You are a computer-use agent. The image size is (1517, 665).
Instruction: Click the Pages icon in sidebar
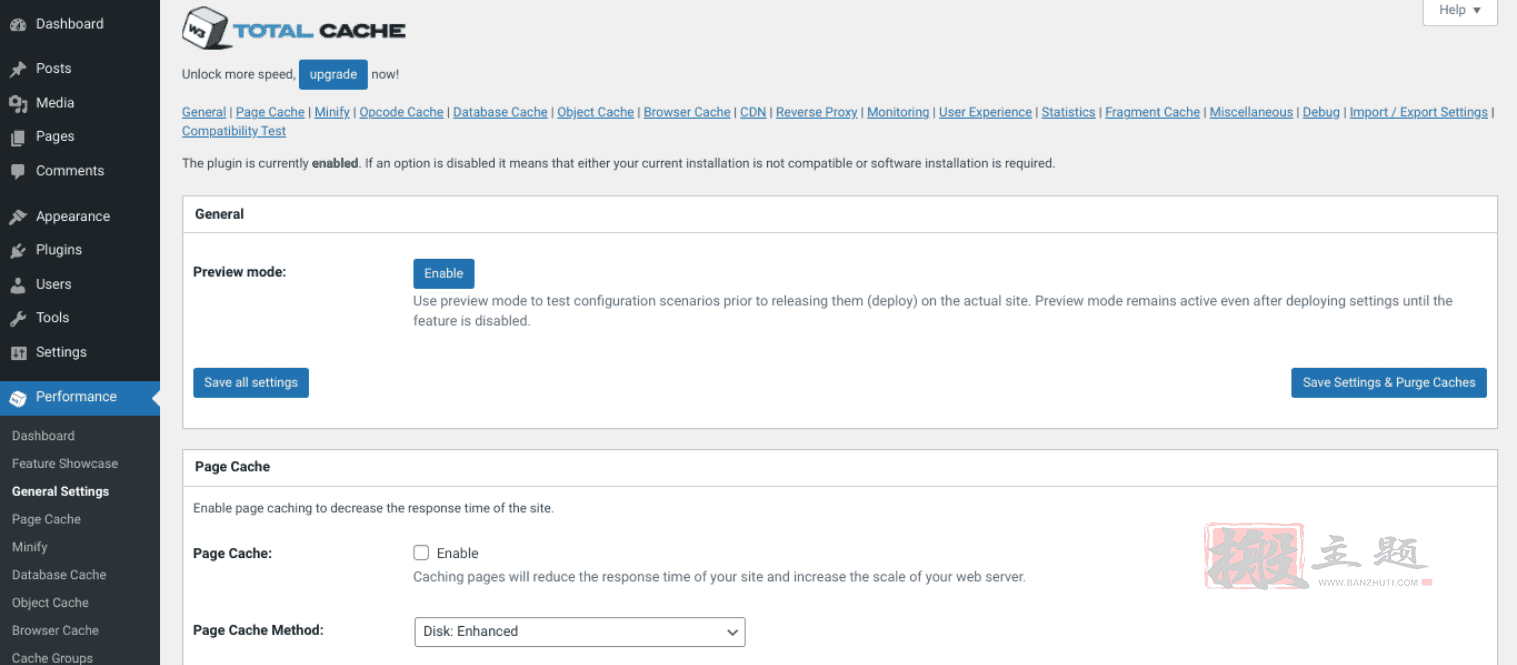pyautogui.click(x=18, y=137)
